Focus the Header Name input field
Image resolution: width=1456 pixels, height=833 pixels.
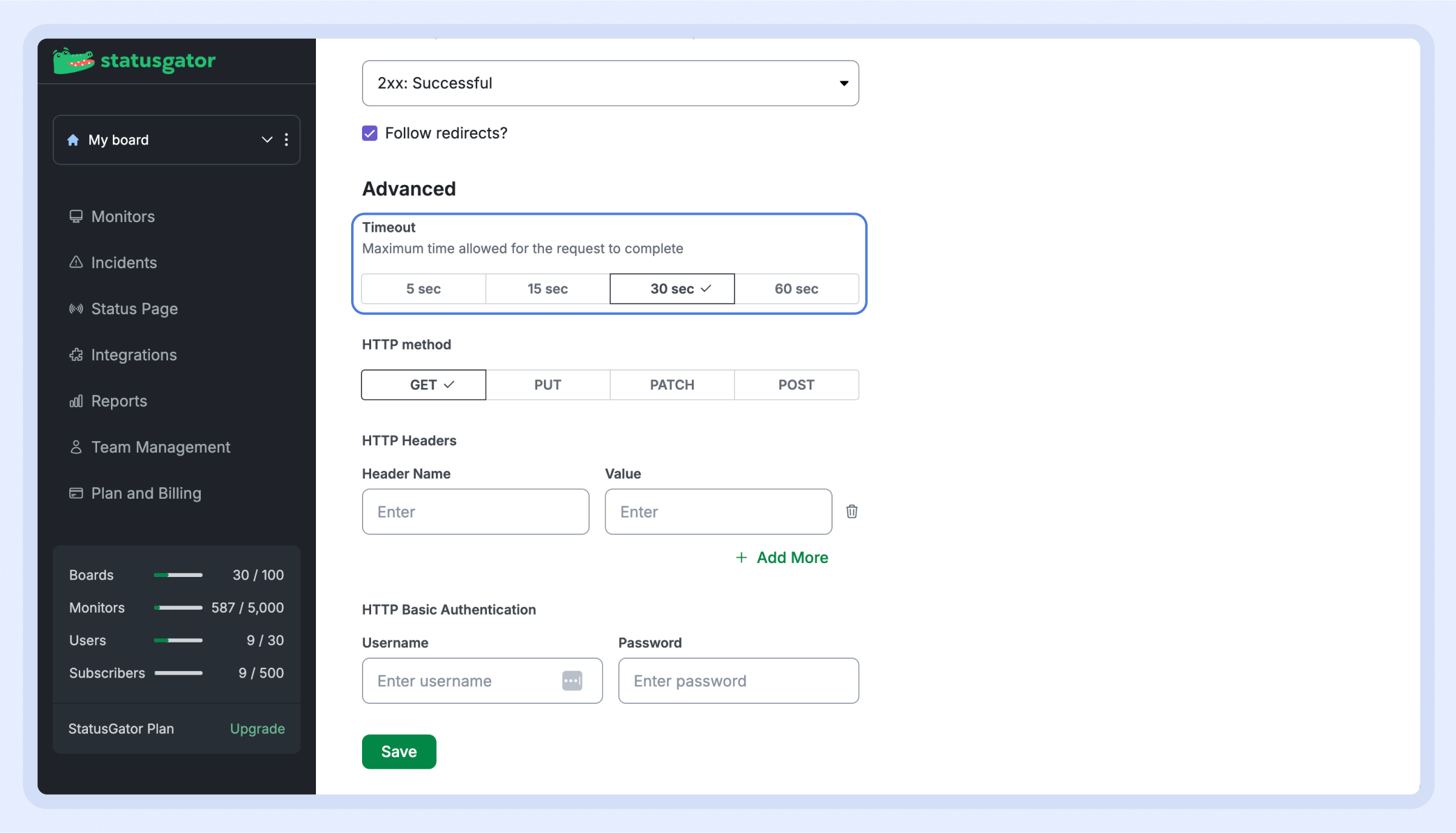click(475, 511)
